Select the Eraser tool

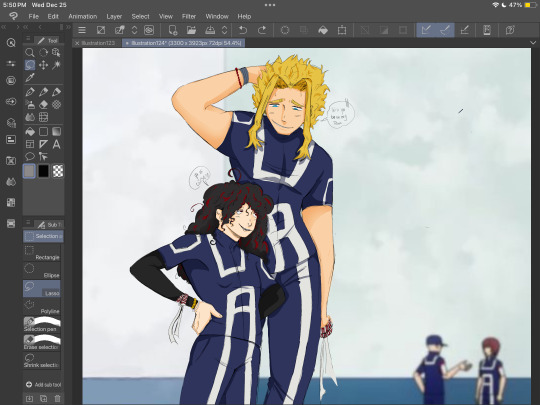43,104
